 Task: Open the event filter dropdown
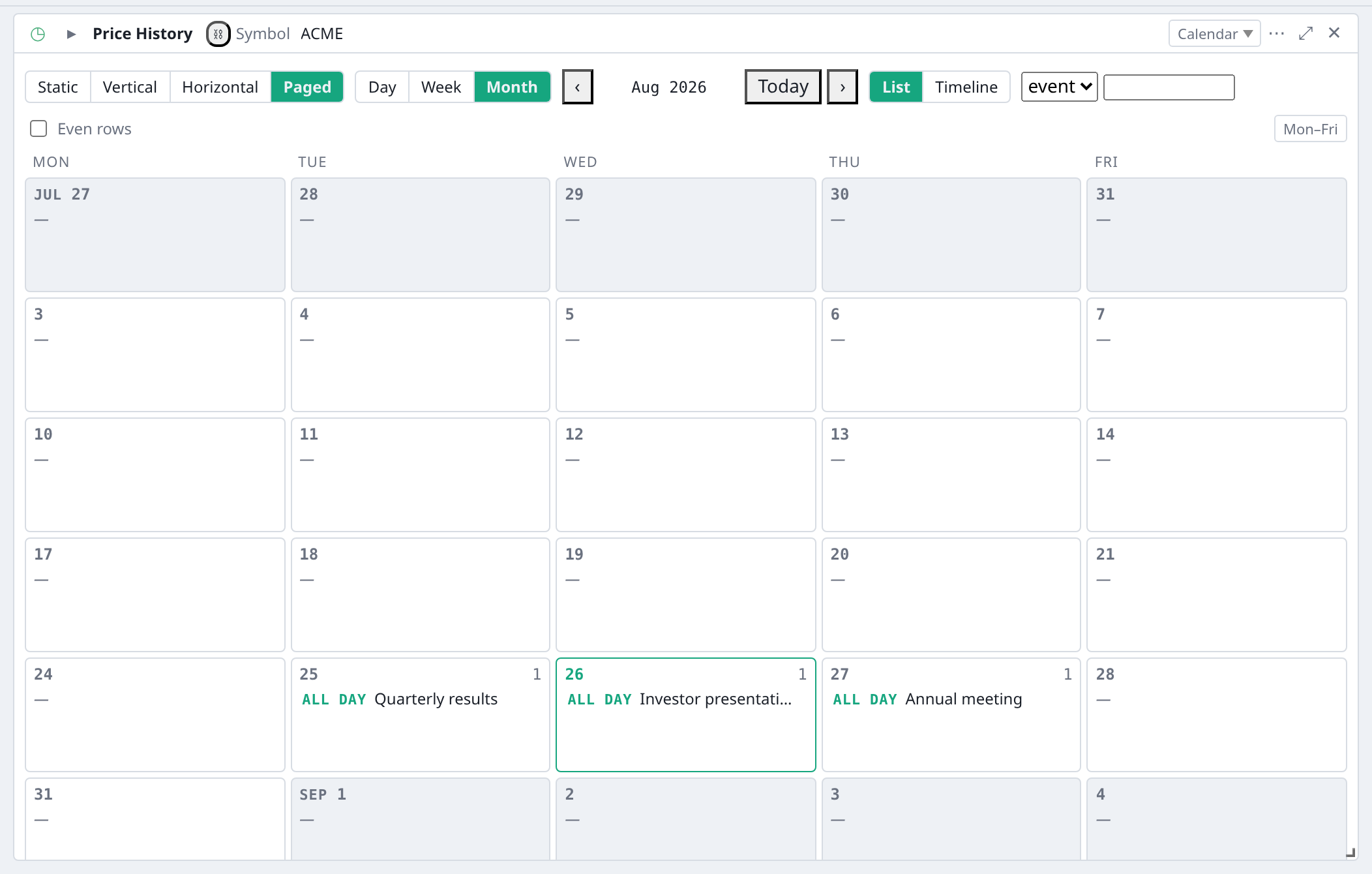[x=1060, y=87]
